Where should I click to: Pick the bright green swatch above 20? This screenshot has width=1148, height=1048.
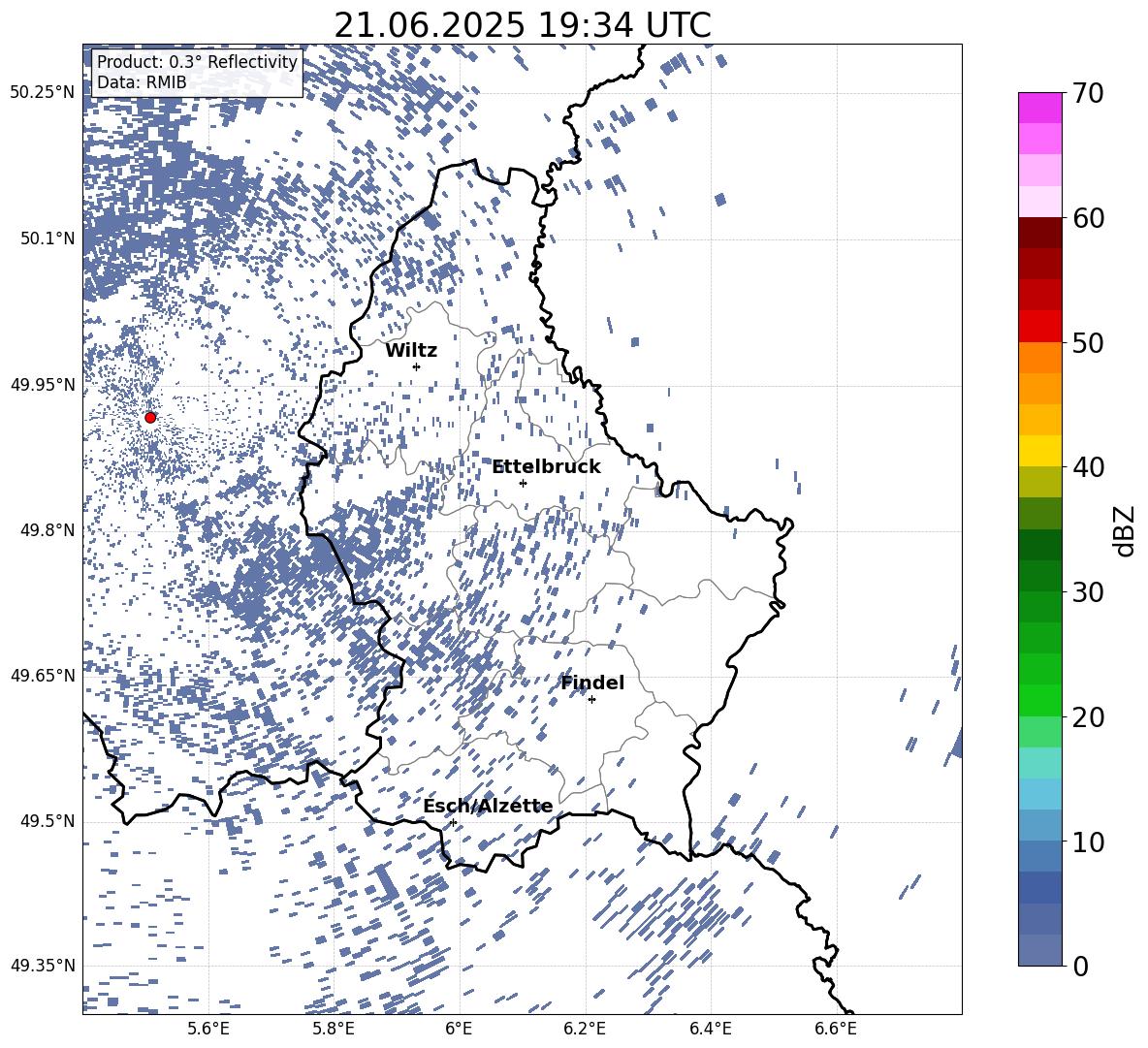click(x=1039, y=700)
